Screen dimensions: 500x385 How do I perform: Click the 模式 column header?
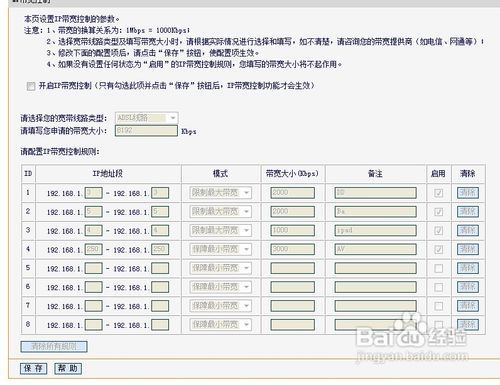[x=220, y=174]
